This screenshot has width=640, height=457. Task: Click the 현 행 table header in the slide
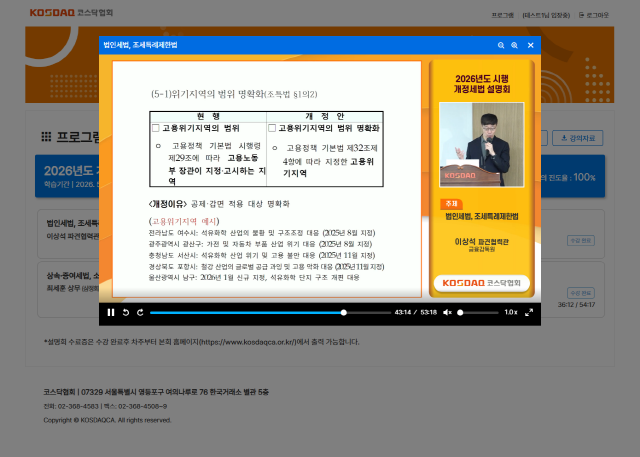point(208,117)
